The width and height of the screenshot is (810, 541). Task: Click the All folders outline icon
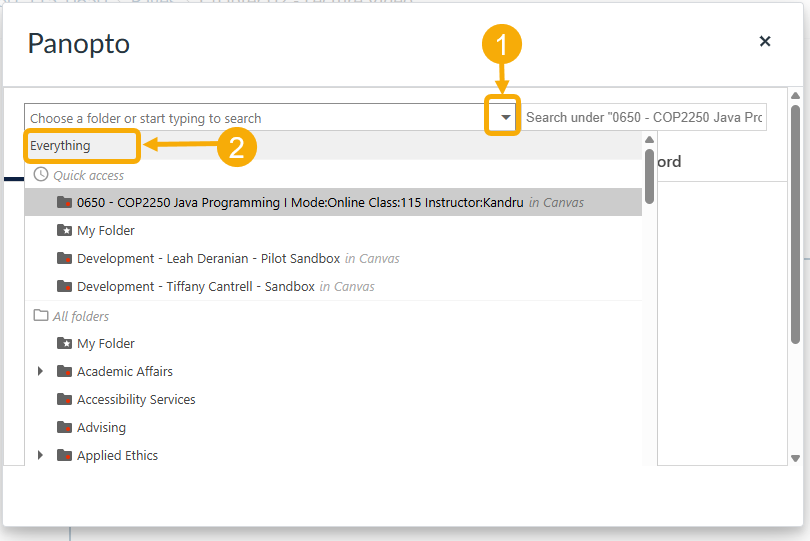pos(41,315)
